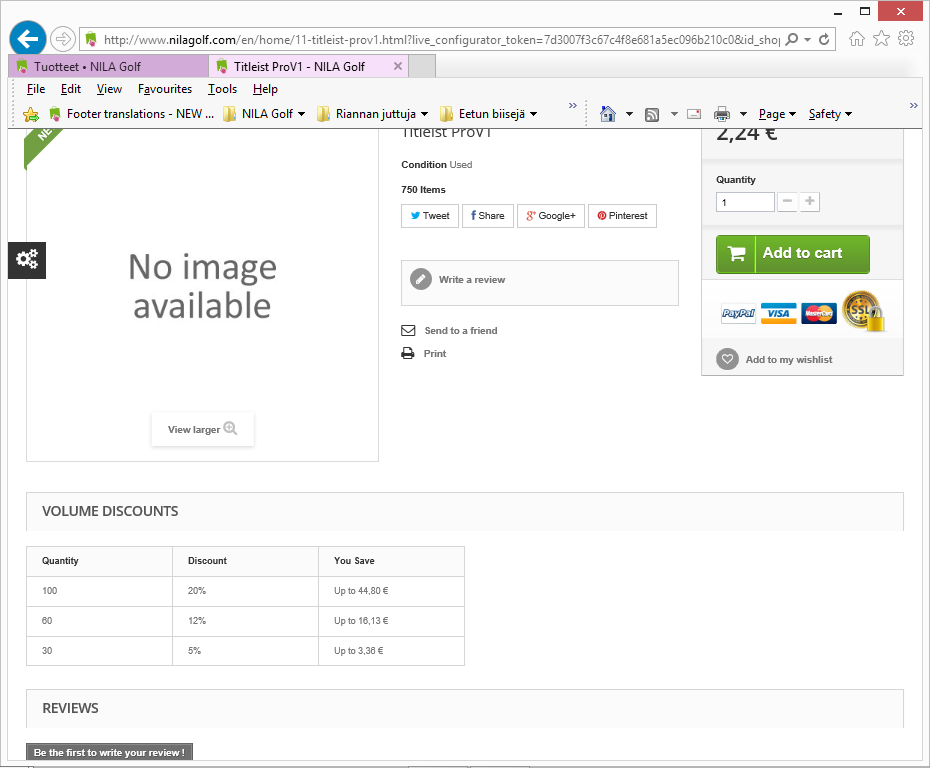Click the printer icon in command bar
The width and height of the screenshot is (930, 768).
pos(722,114)
